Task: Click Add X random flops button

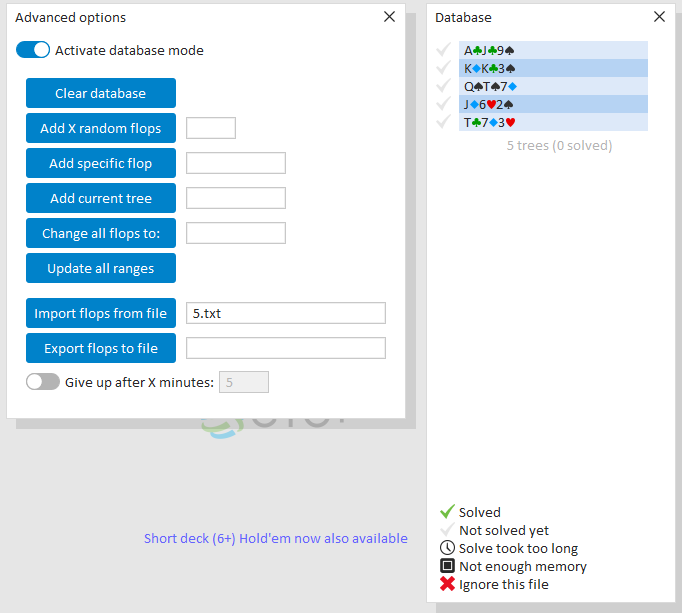Action: point(101,128)
